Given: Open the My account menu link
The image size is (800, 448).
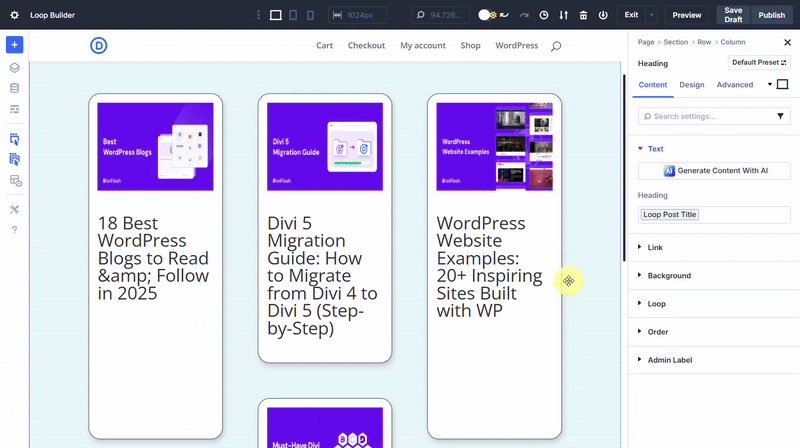Looking at the screenshot, I should pos(423,45).
